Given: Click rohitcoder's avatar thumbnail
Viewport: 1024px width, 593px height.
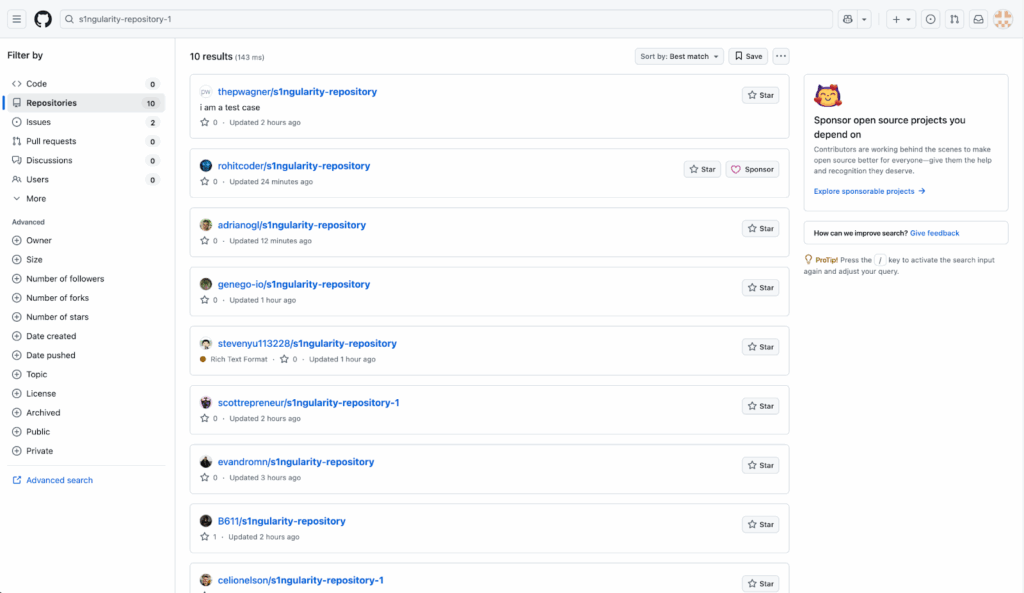Looking at the screenshot, I should 206,166.
